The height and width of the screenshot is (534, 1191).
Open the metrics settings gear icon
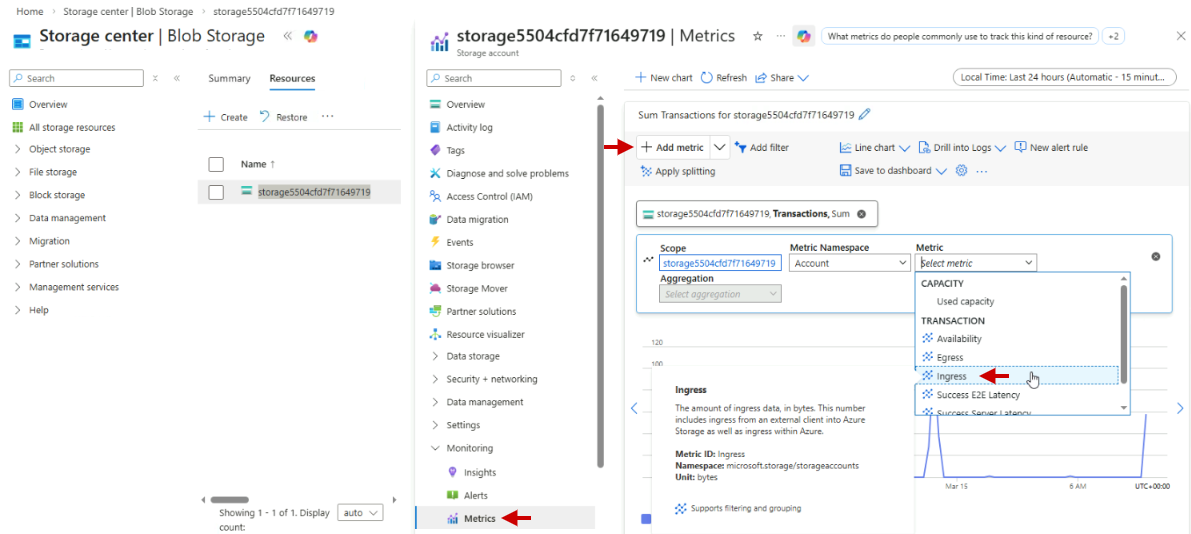[961, 171]
